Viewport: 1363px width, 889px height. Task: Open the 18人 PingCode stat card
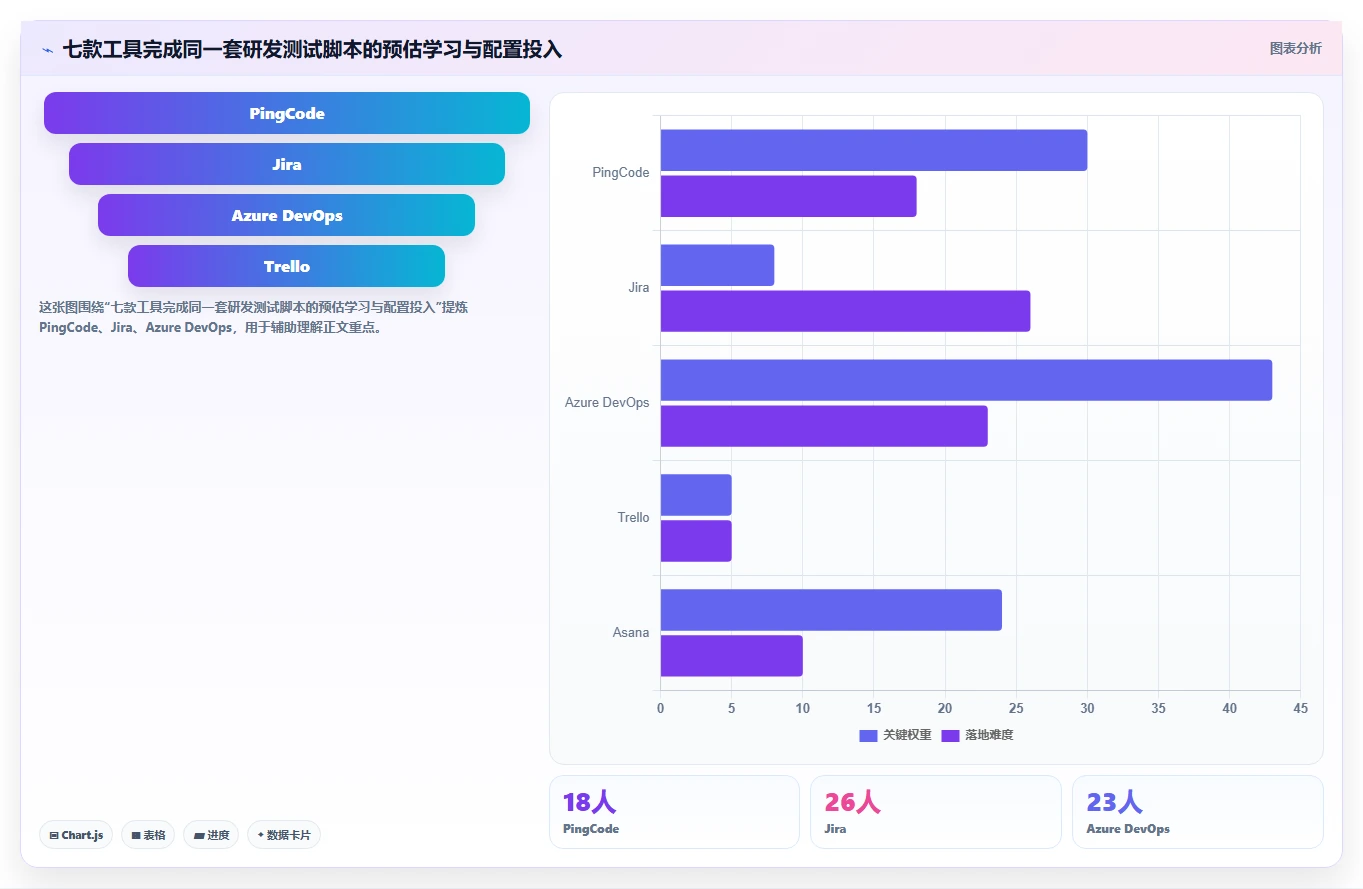click(x=674, y=812)
